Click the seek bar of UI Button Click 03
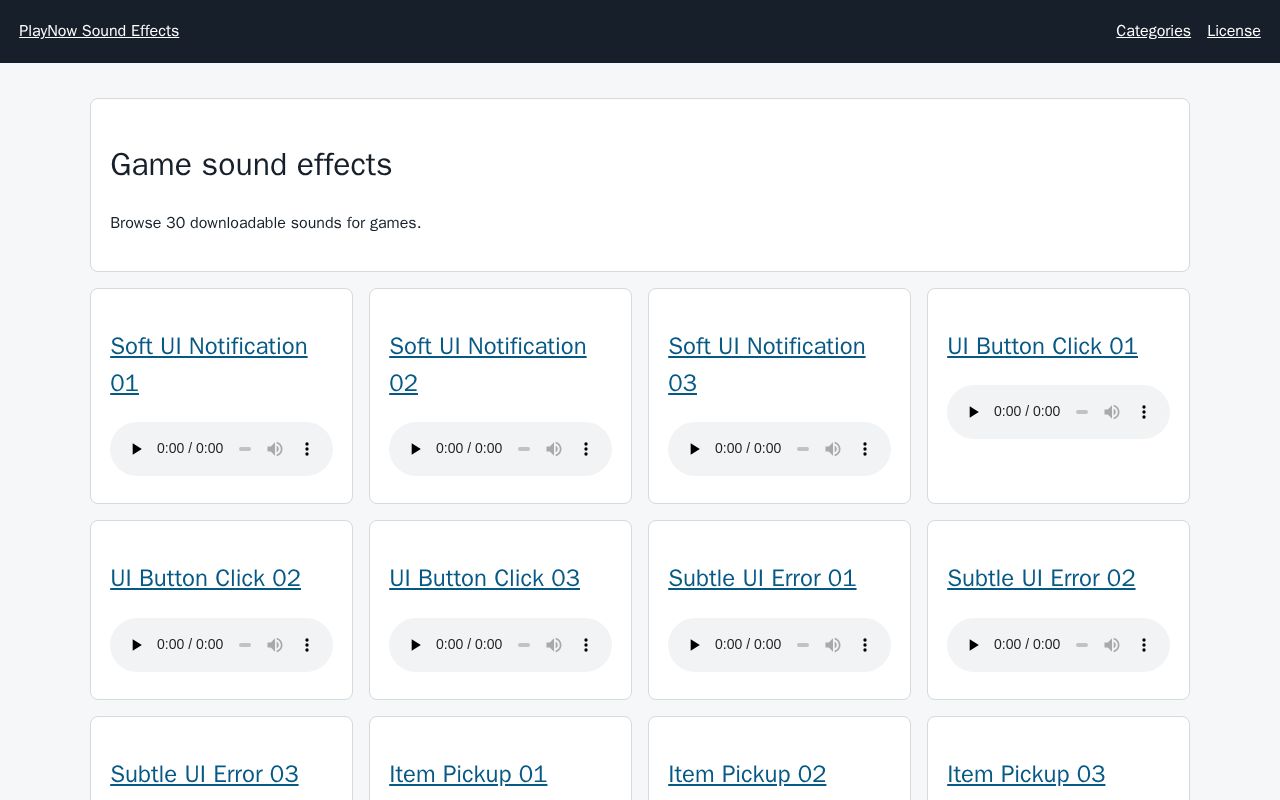The width and height of the screenshot is (1280, 800). coord(524,645)
